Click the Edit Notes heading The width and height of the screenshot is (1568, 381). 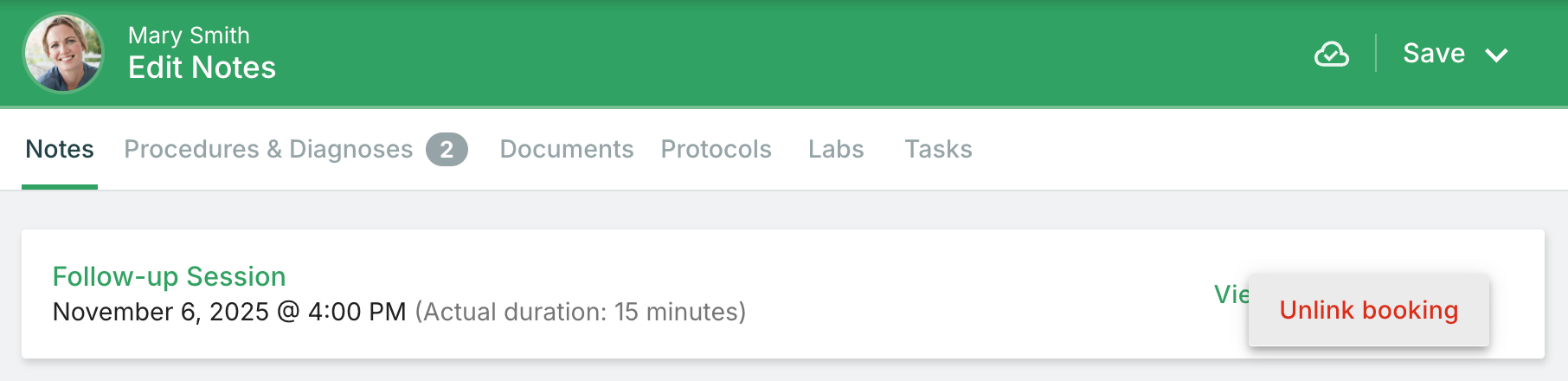(x=202, y=68)
